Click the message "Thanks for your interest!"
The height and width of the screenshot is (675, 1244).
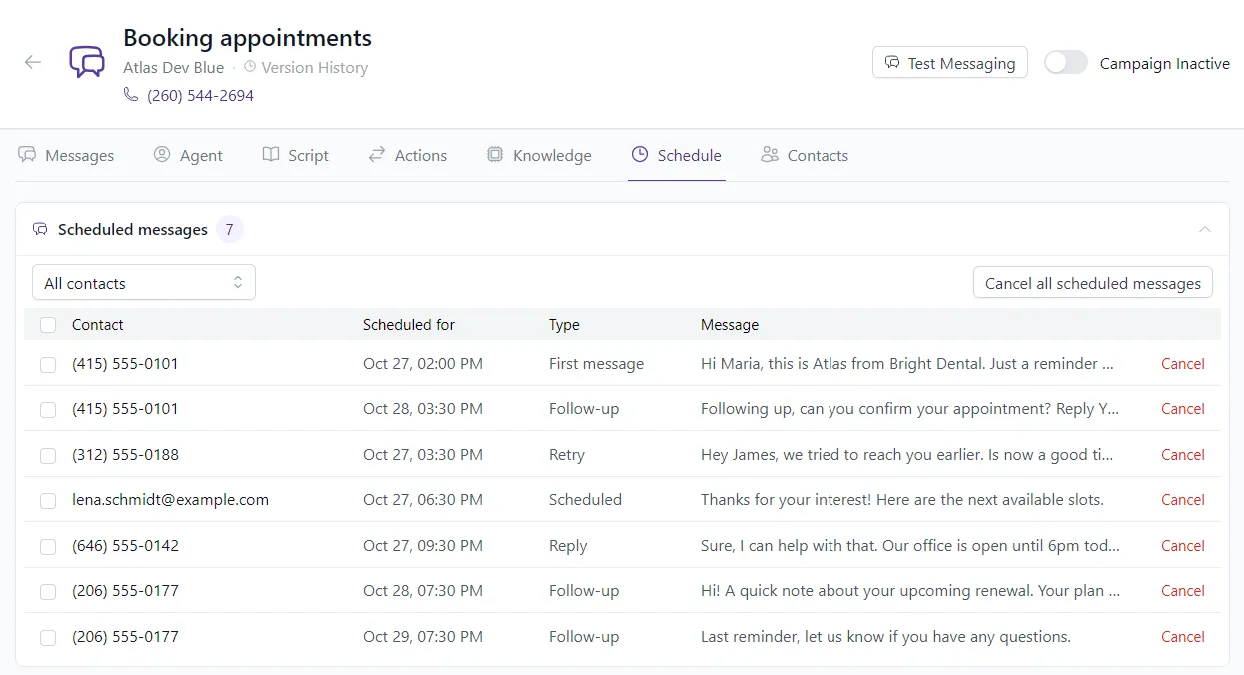tap(902, 500)
